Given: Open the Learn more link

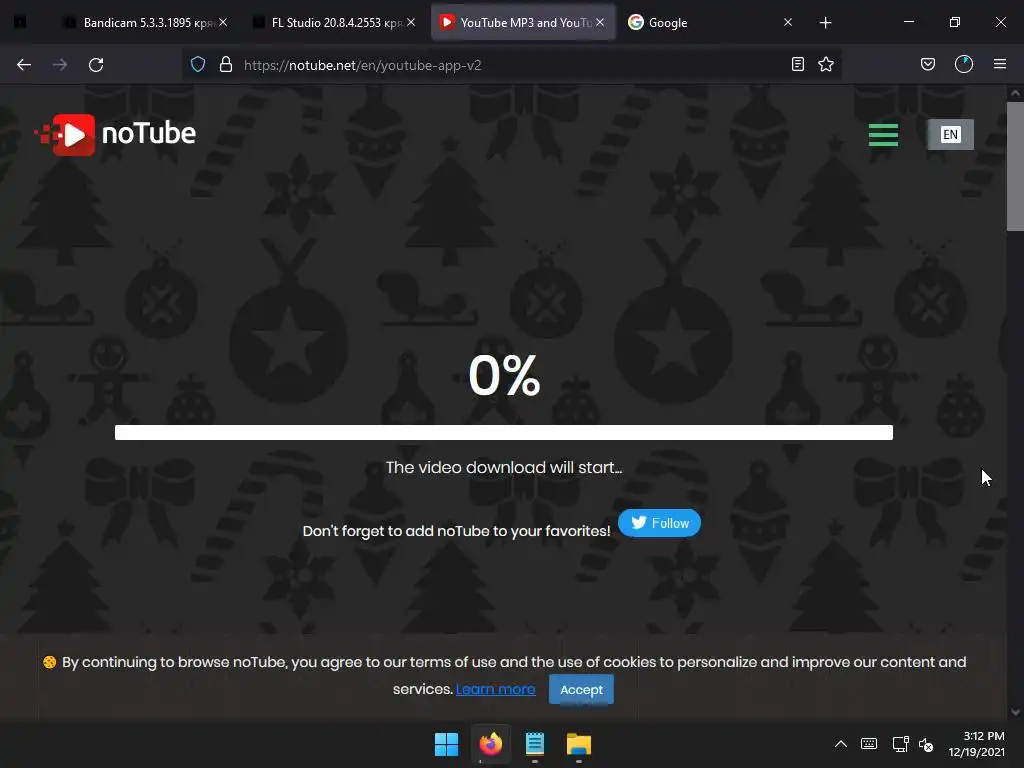Looking at the screenshot, I should coord(495,689).
